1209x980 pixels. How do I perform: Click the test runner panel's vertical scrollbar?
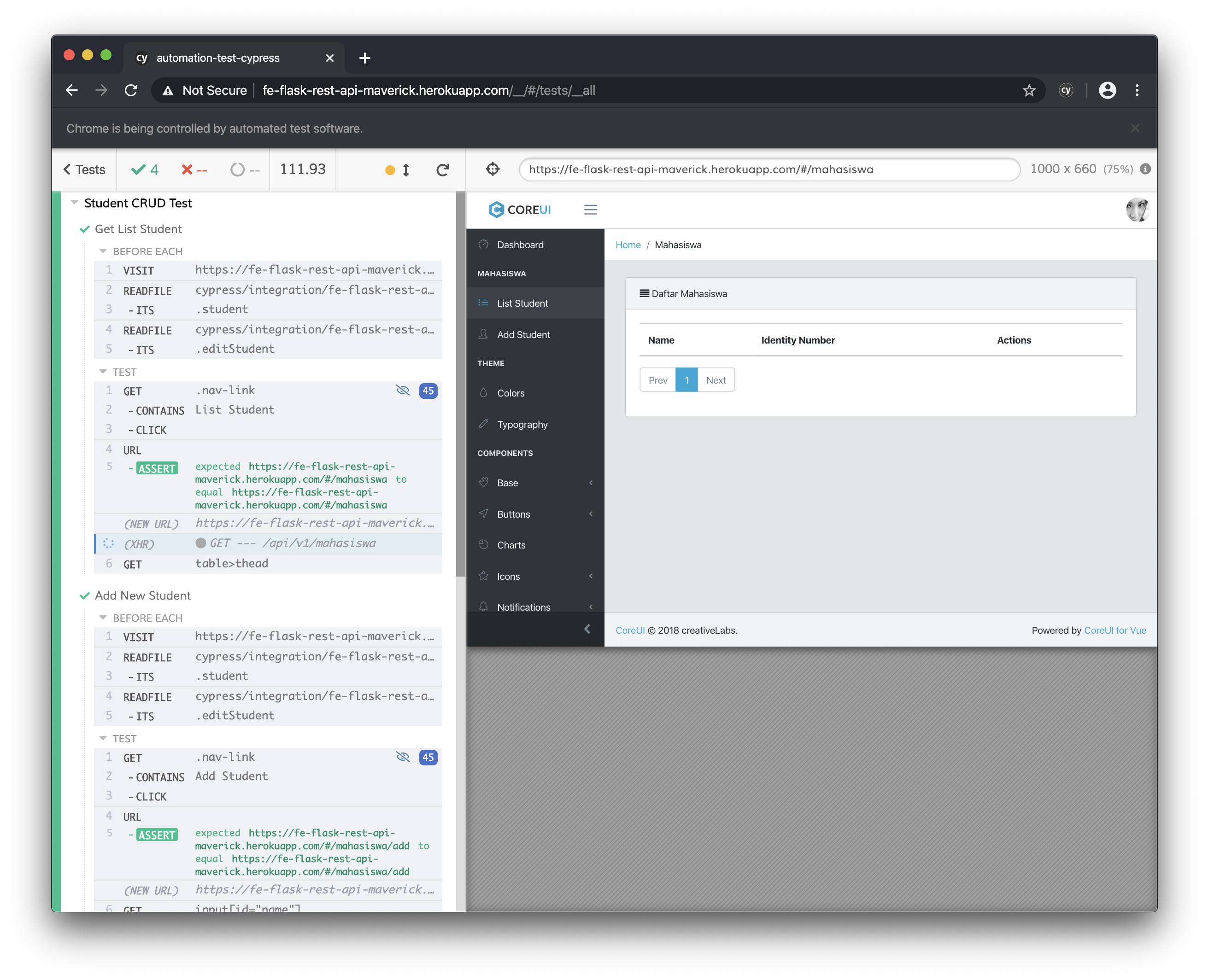click(461, 384)
